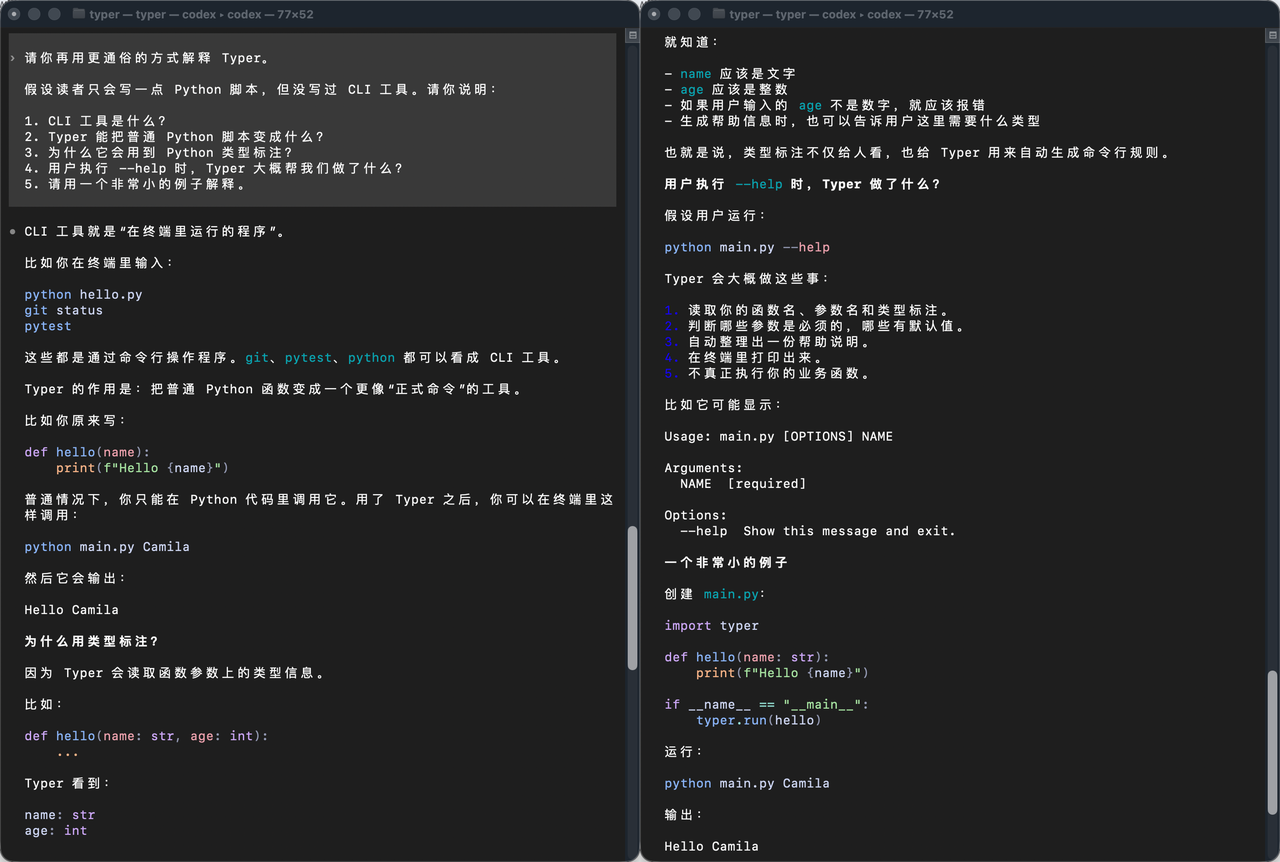Click "--help Show this message and exit."
The image size is (1280, 862).
(x=818, y=531)
